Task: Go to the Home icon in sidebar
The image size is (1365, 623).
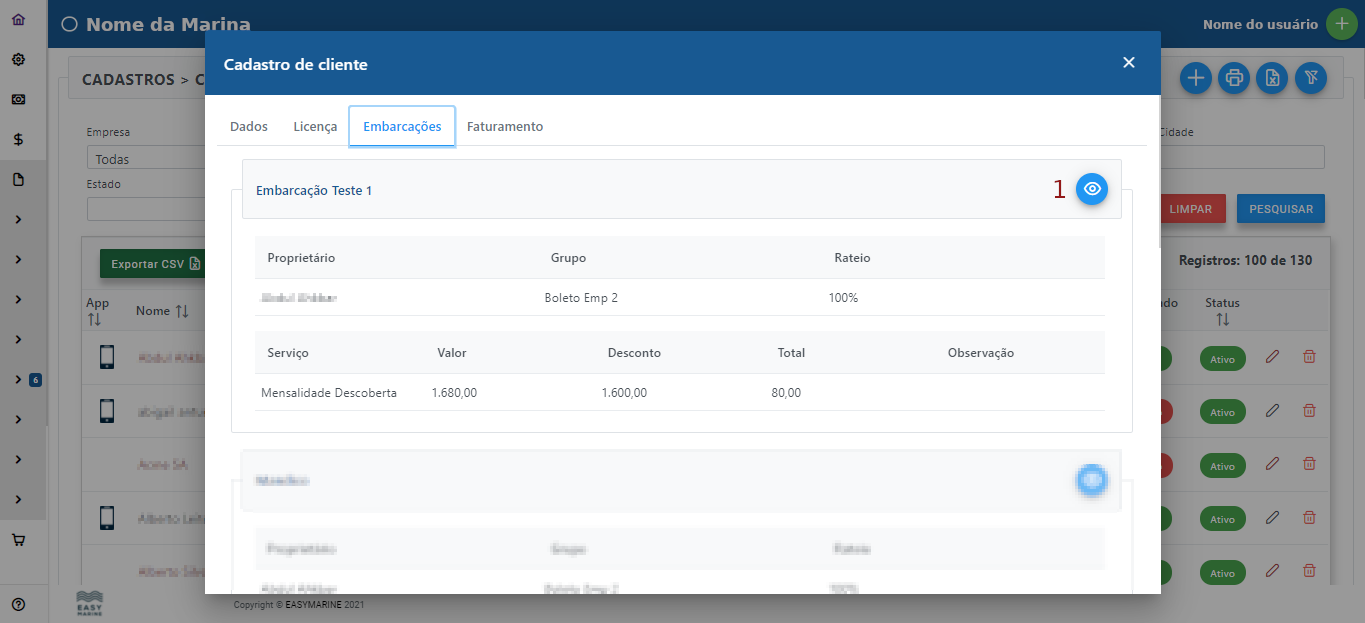Action: pos(18,20)
